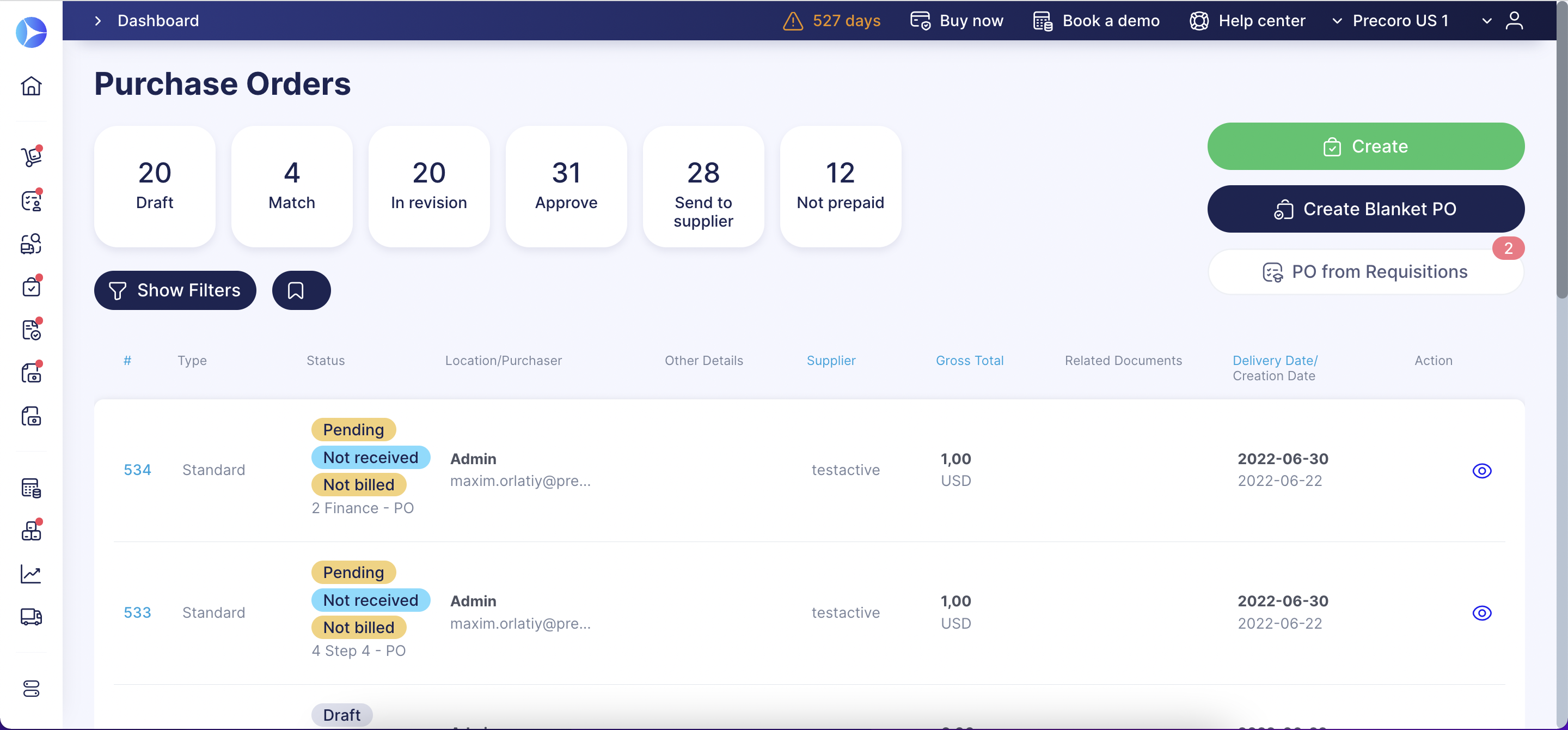Filter by the 4 Match card
This screenshot has height=730, width=1568.
(292, 186)
